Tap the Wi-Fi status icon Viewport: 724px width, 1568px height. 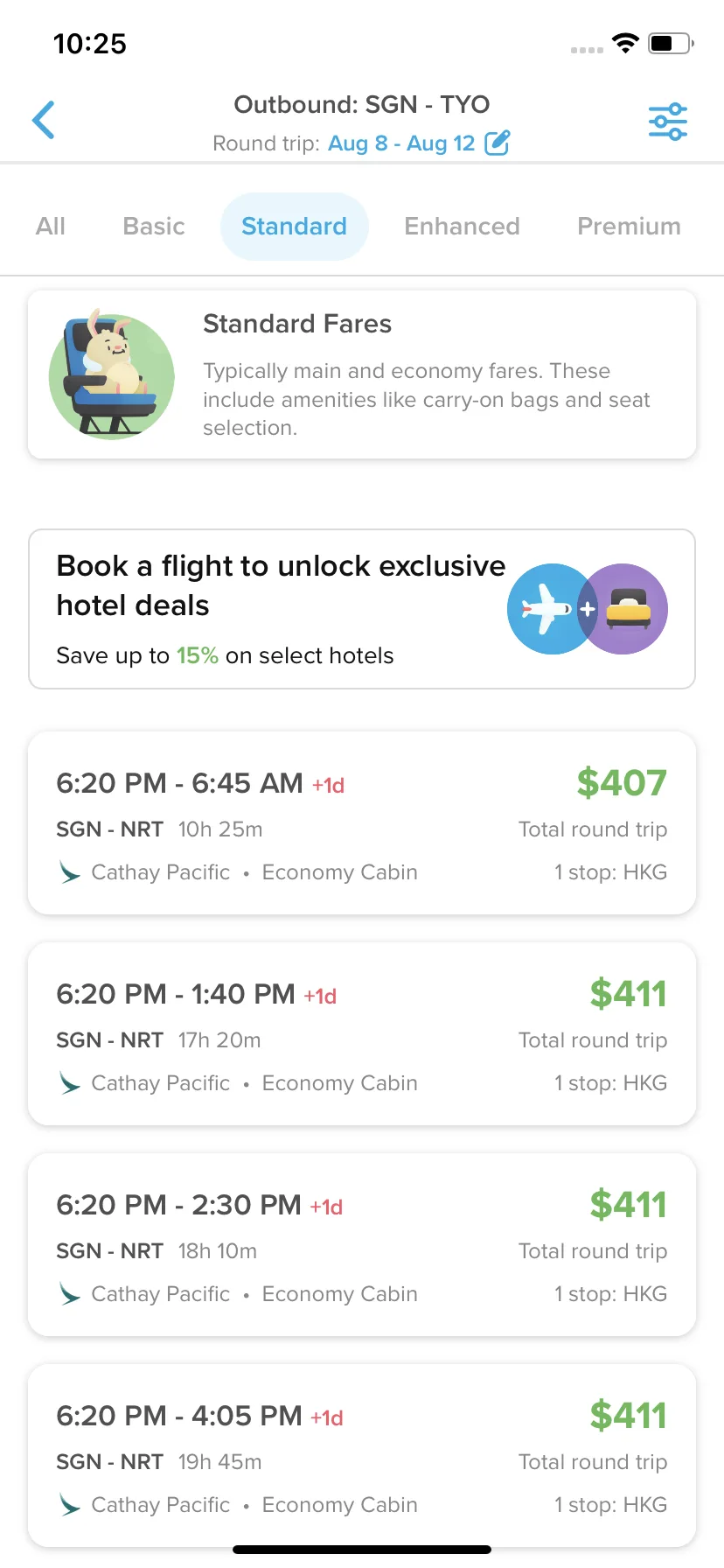point(625,43)
